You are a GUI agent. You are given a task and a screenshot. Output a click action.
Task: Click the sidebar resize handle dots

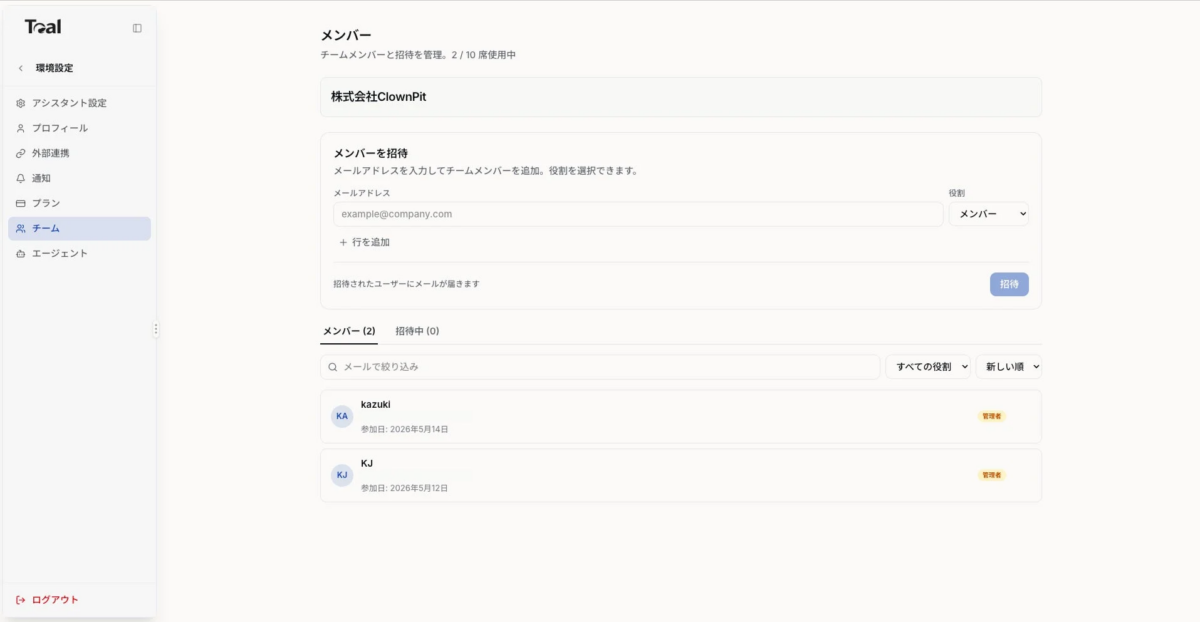tap(155, 329)
